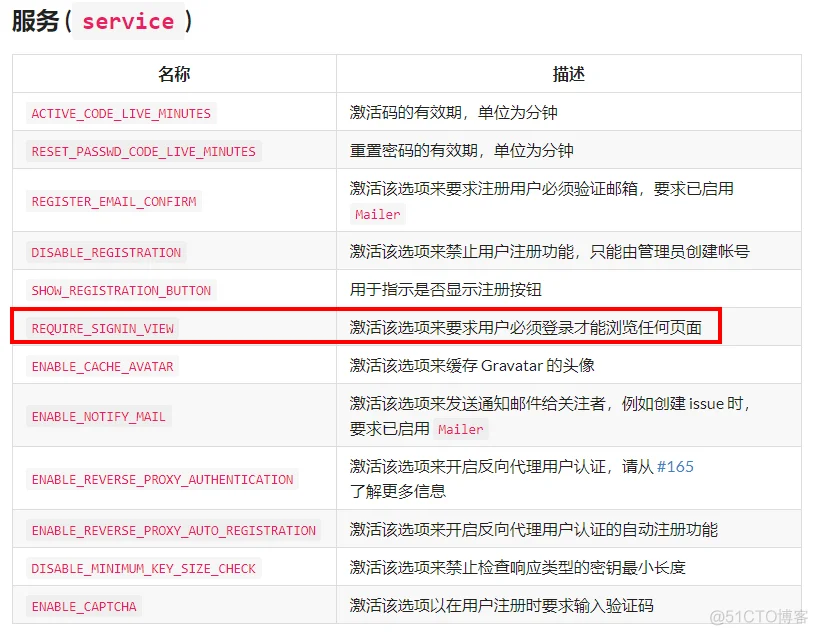The height and width of the screenshot is (635, 818).
Task: Click Mailer code in REGISTER_EMAIL_CONFIRM row
Action: 378,214
